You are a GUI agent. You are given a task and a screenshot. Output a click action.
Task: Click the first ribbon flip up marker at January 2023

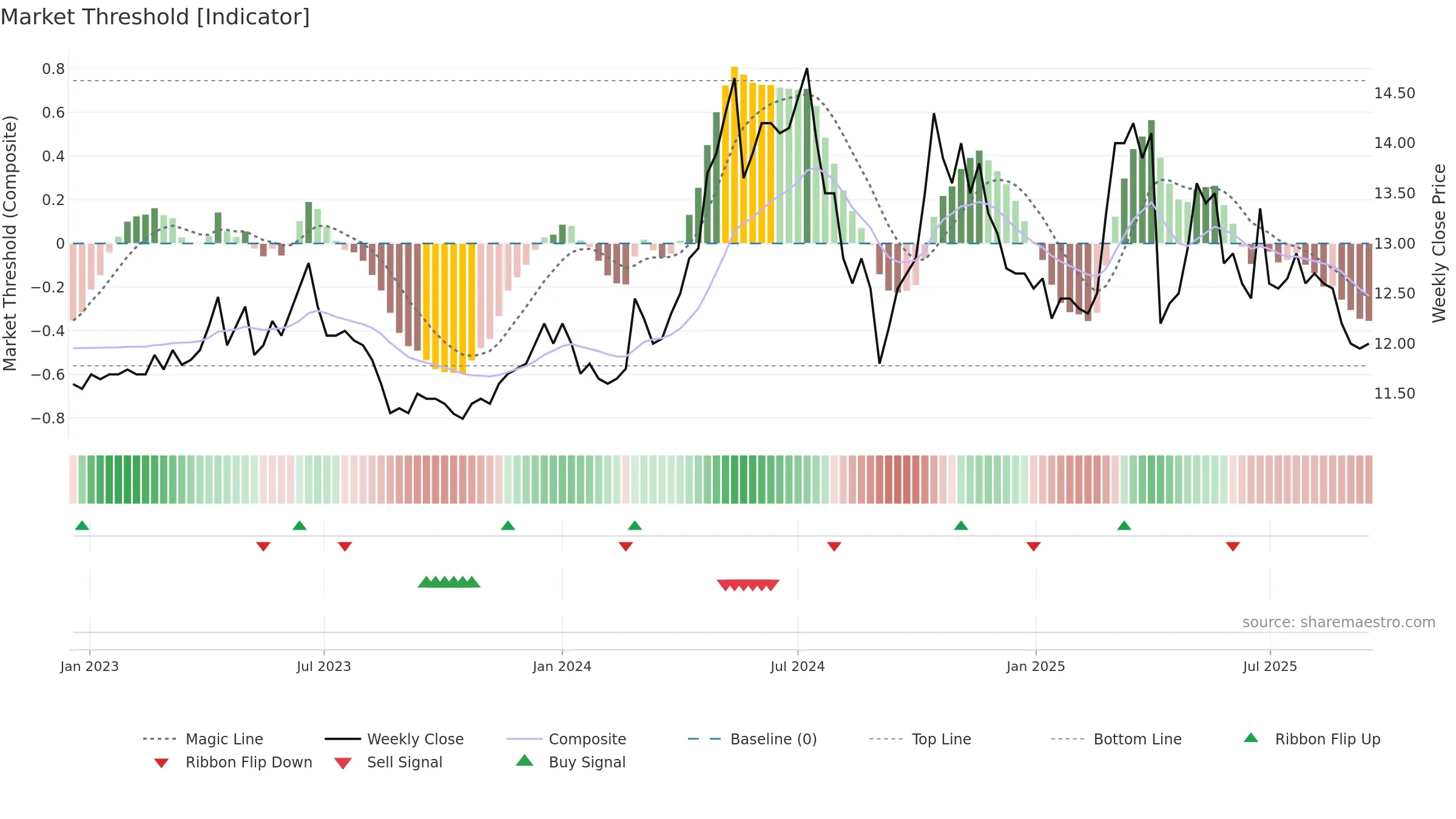tap(82, 525)
